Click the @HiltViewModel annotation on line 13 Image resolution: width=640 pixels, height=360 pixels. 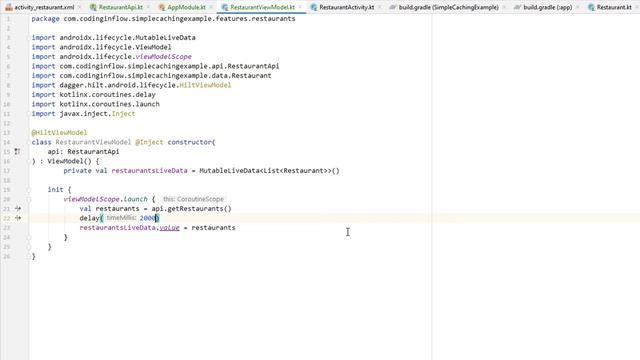pyautogui.click(x=59, y=133)
